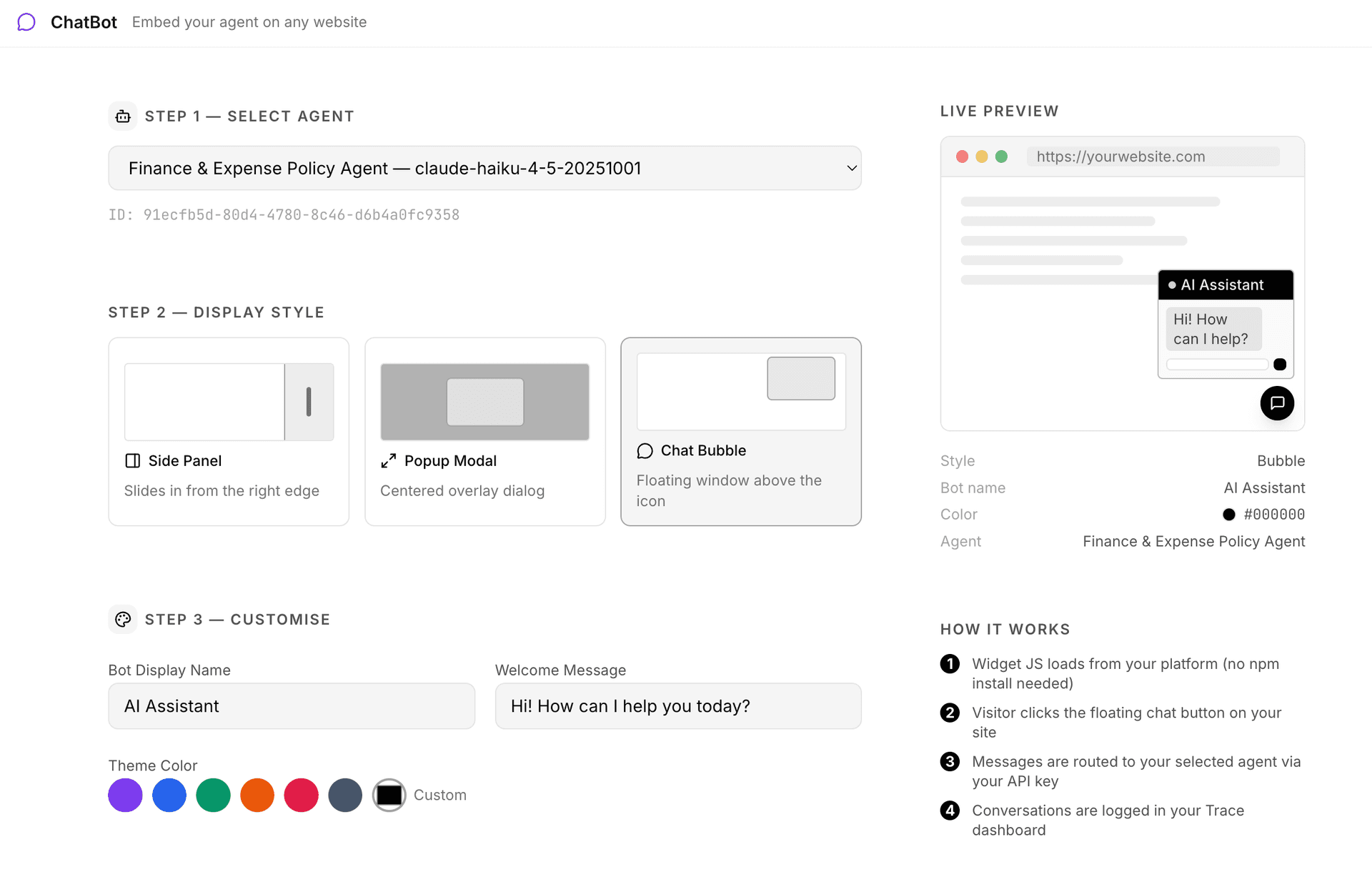1372x872 pixels.
Task: Click the preview widget message input
Action: 1217,365
